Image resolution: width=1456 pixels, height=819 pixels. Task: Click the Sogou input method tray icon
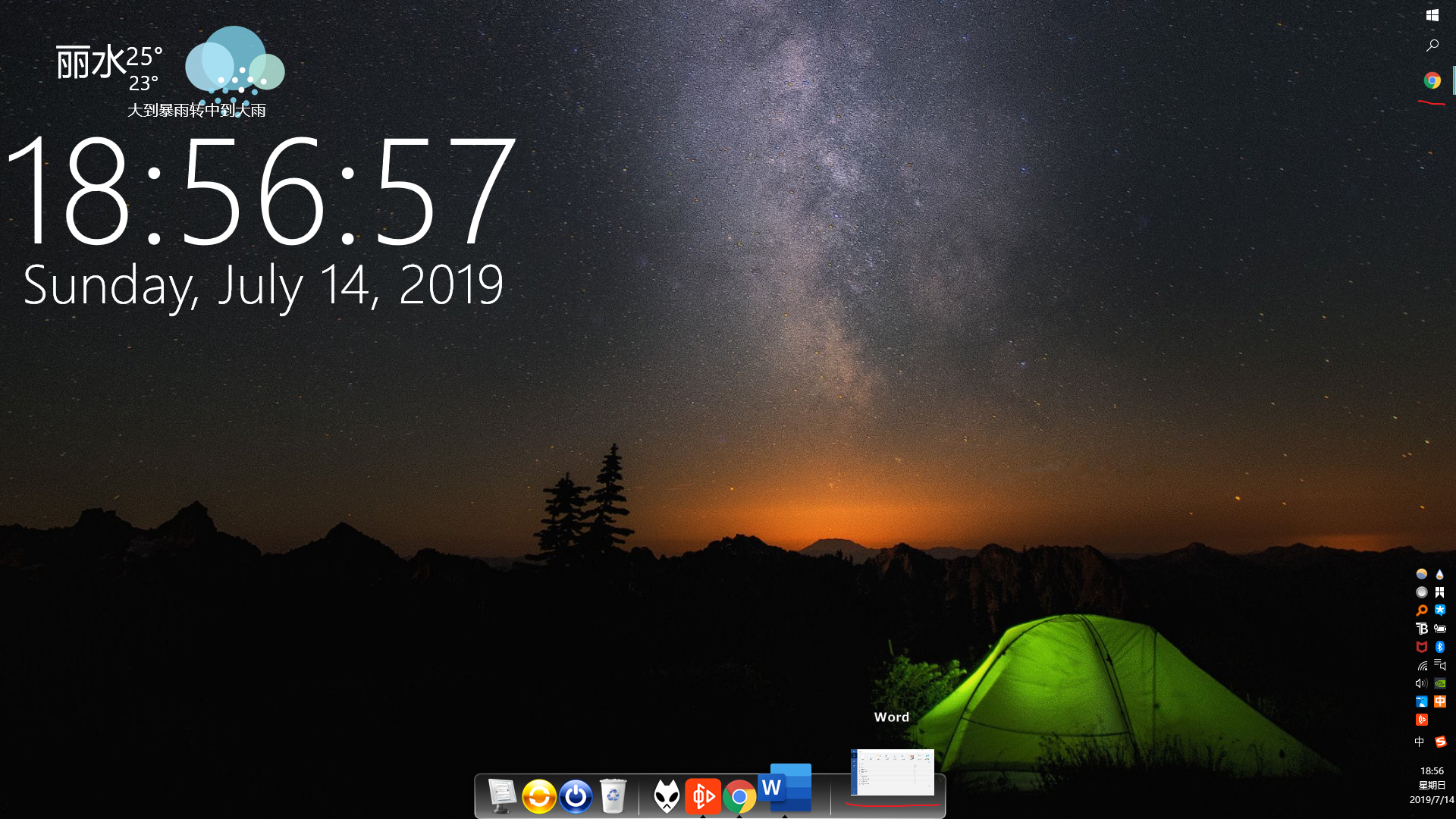click(1440, 742)
